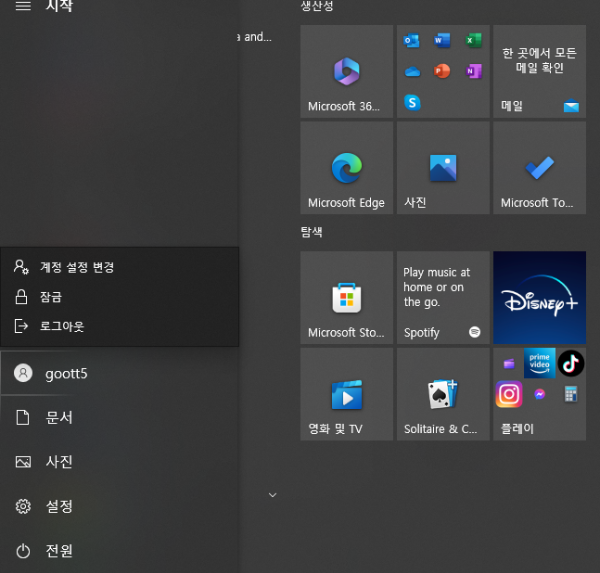Open the 사진 (Photos) tile
The height and width of the screenshot is (573, 600).
[443, 168]
